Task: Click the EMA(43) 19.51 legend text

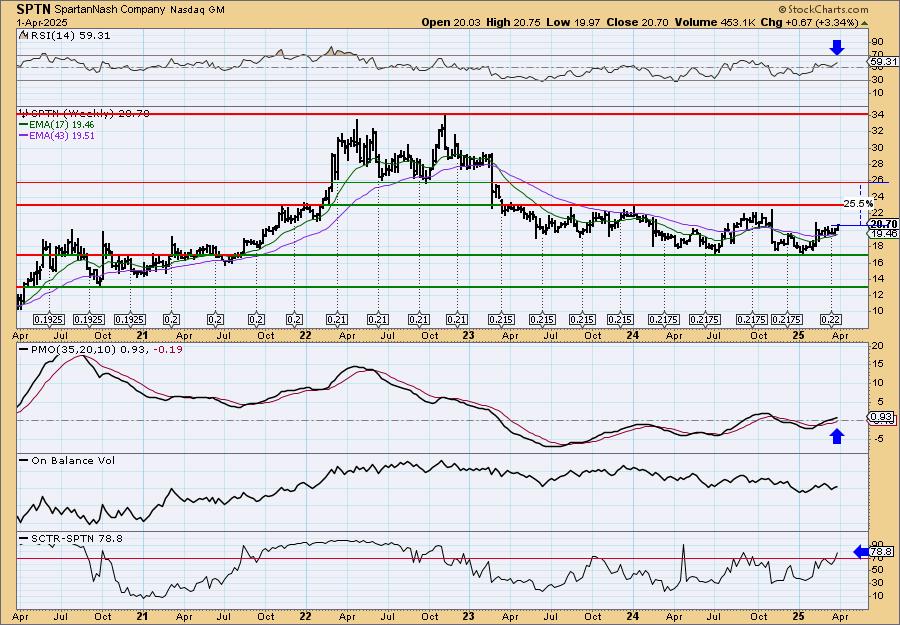Action: pos(62,136)
